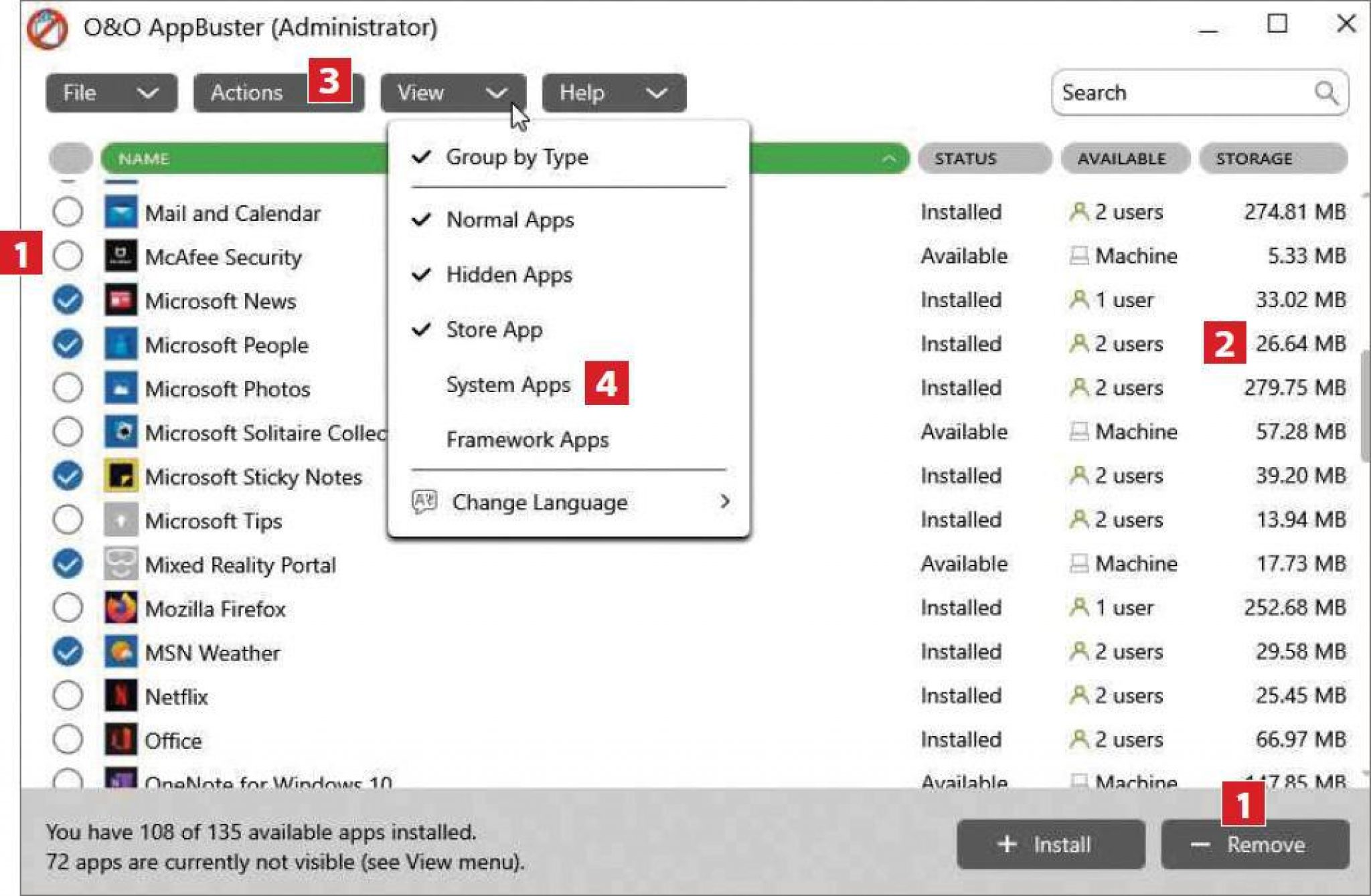
Task: Click the Netflix app icon
Action: (x=121, y=697)
